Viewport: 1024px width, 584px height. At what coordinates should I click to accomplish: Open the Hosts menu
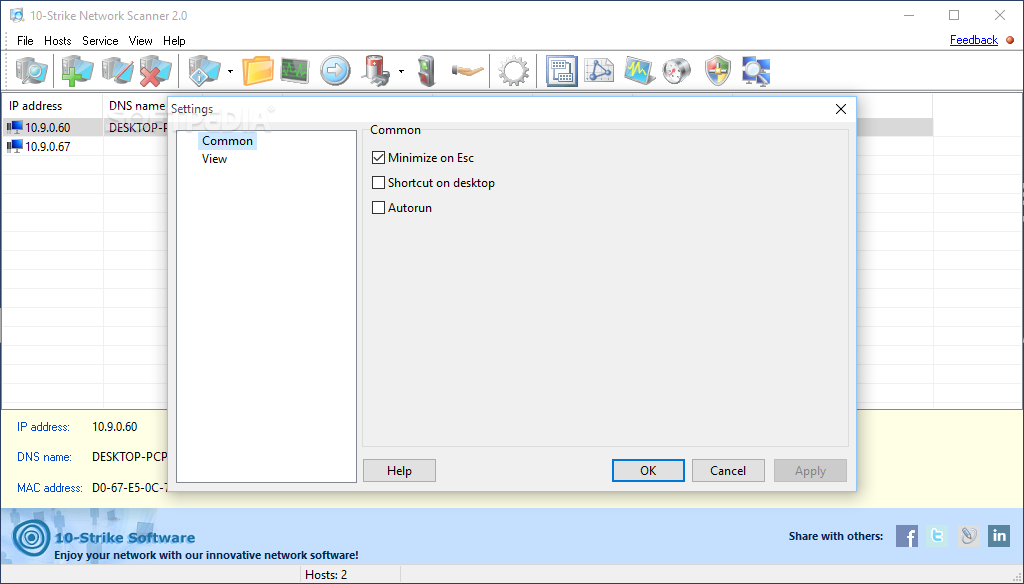57,41
